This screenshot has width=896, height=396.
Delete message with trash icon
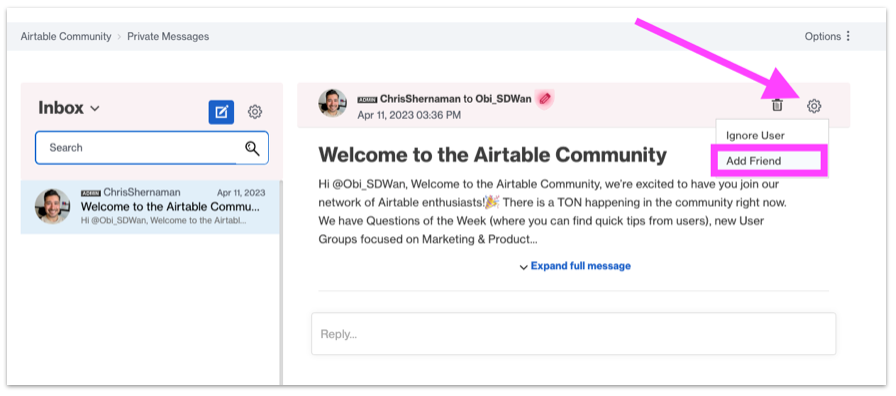[x=777, y=105]
